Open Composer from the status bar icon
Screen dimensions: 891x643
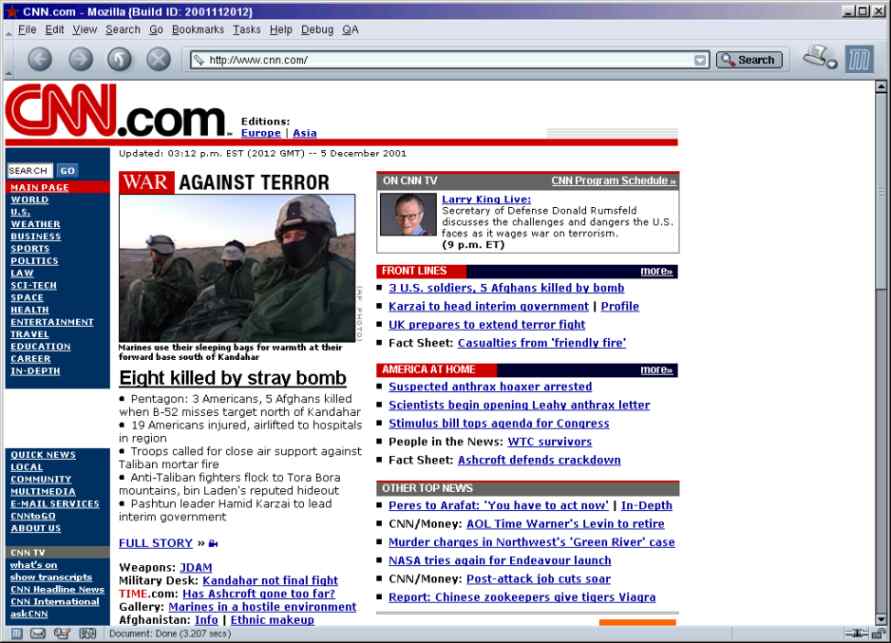click(x=61, y=633)
